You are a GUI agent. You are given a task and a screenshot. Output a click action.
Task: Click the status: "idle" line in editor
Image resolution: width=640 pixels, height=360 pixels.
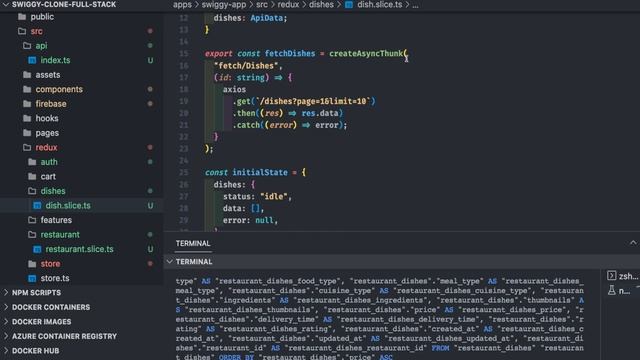[257, 197]
